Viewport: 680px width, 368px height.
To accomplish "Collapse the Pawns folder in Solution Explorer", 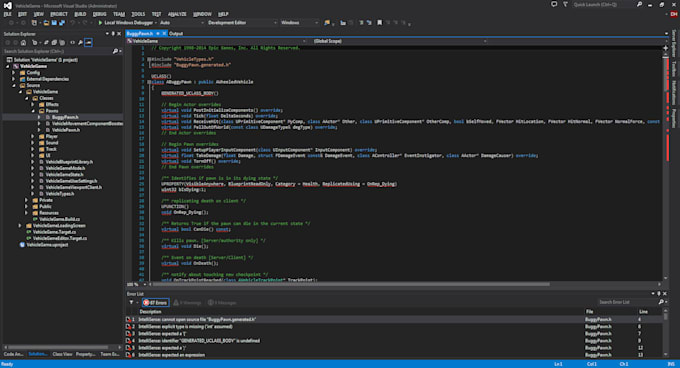I will click(x=33, y=111).
